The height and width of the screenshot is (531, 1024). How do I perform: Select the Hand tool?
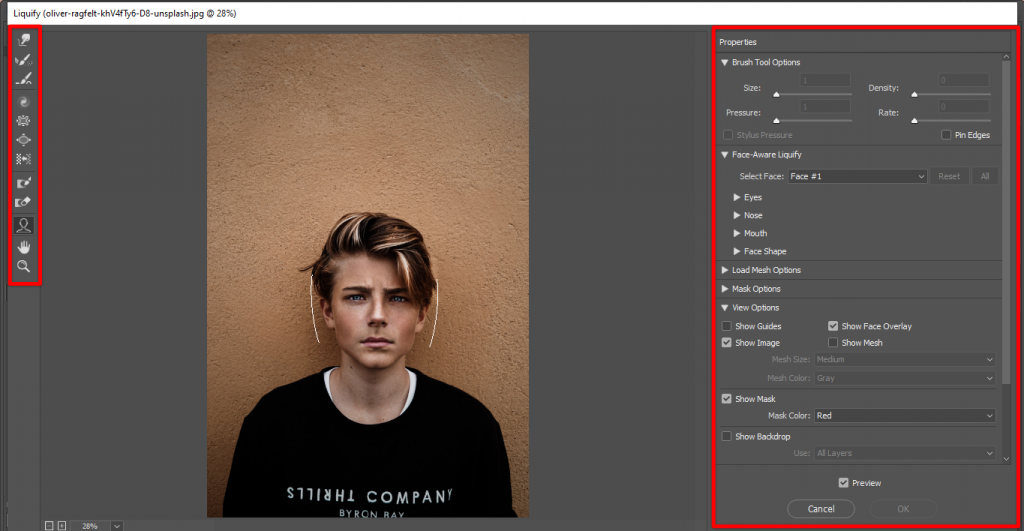point(24,246)
